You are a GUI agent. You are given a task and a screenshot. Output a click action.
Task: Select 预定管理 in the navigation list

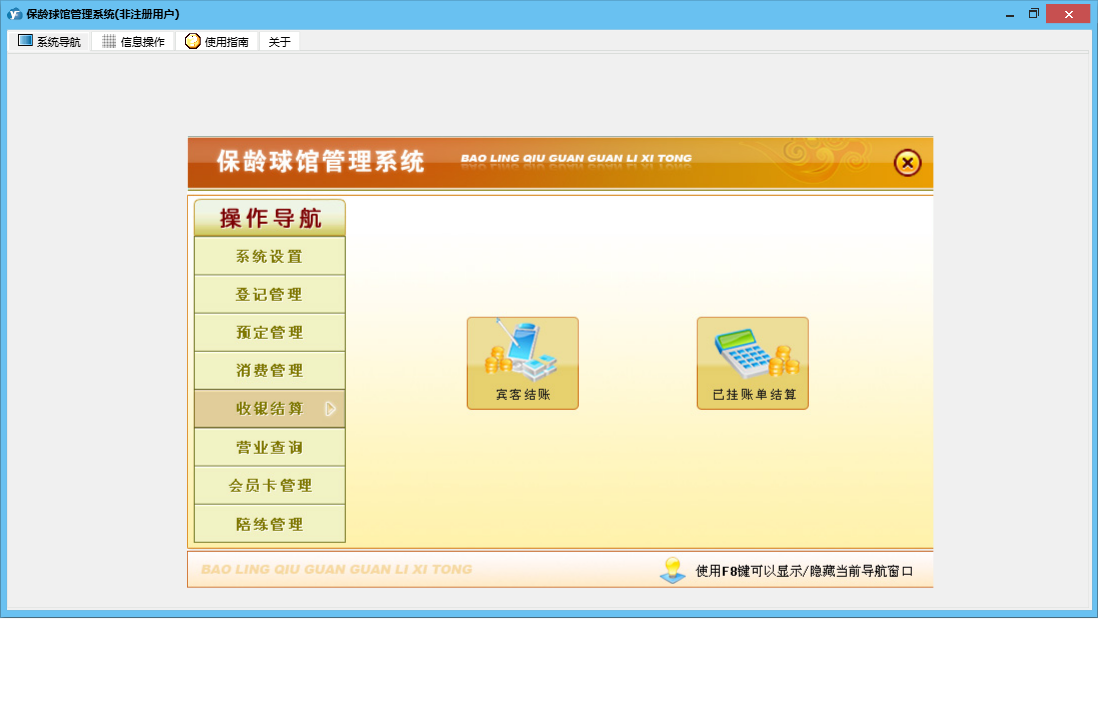point(270,332)
